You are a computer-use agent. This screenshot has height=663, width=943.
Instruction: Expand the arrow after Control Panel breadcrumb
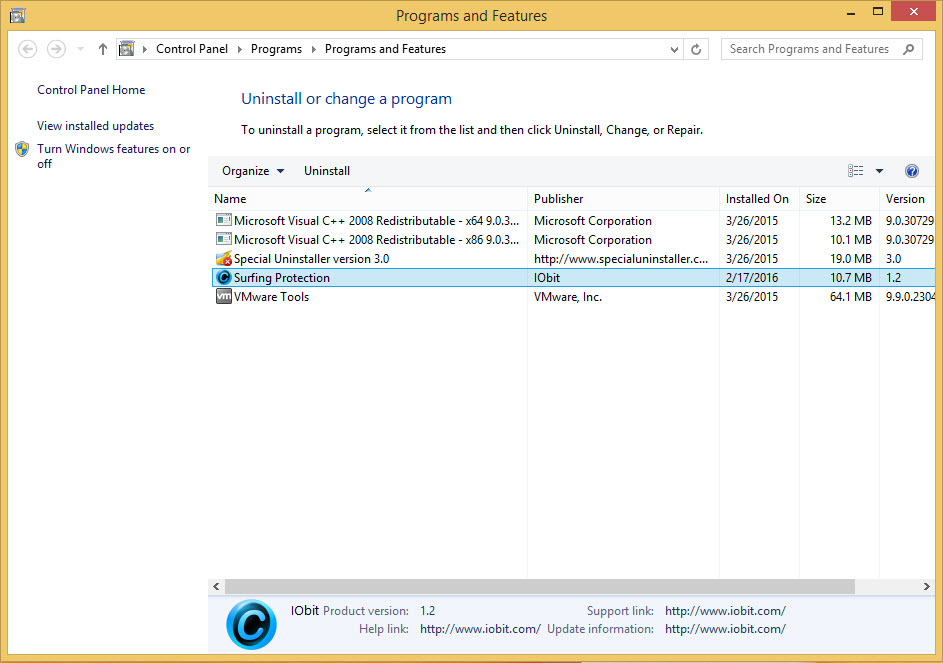(x=239, y=49)
